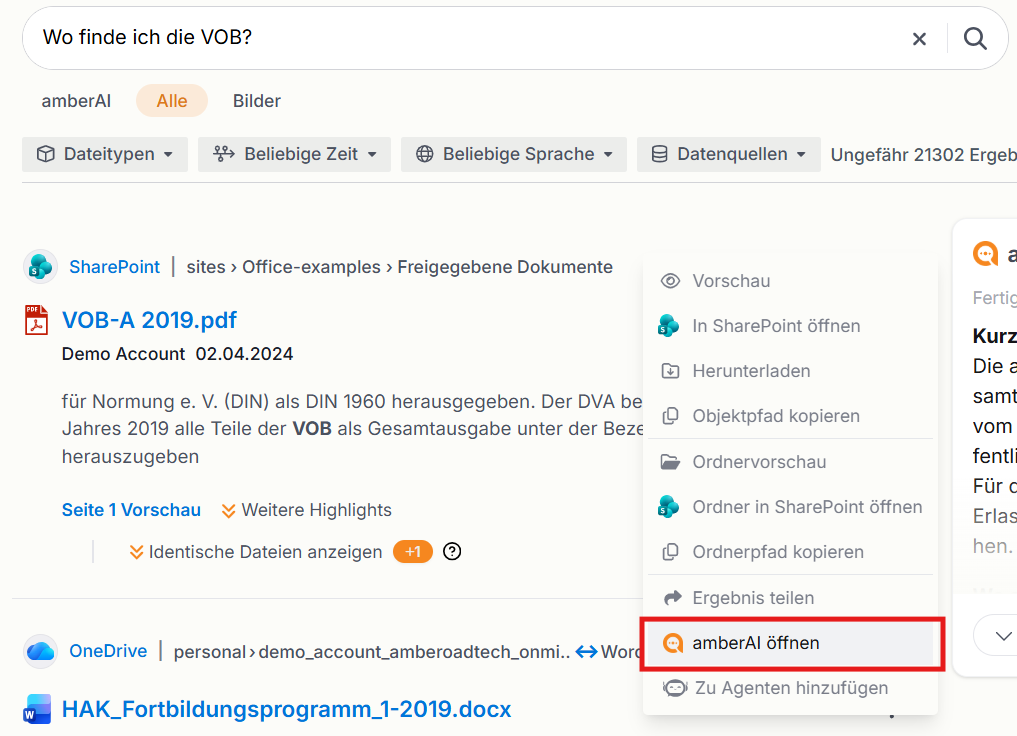The width and height of the screenshot is (1017, 736).
Task: Click the Word document icon
Action: [x=37, y=709]
